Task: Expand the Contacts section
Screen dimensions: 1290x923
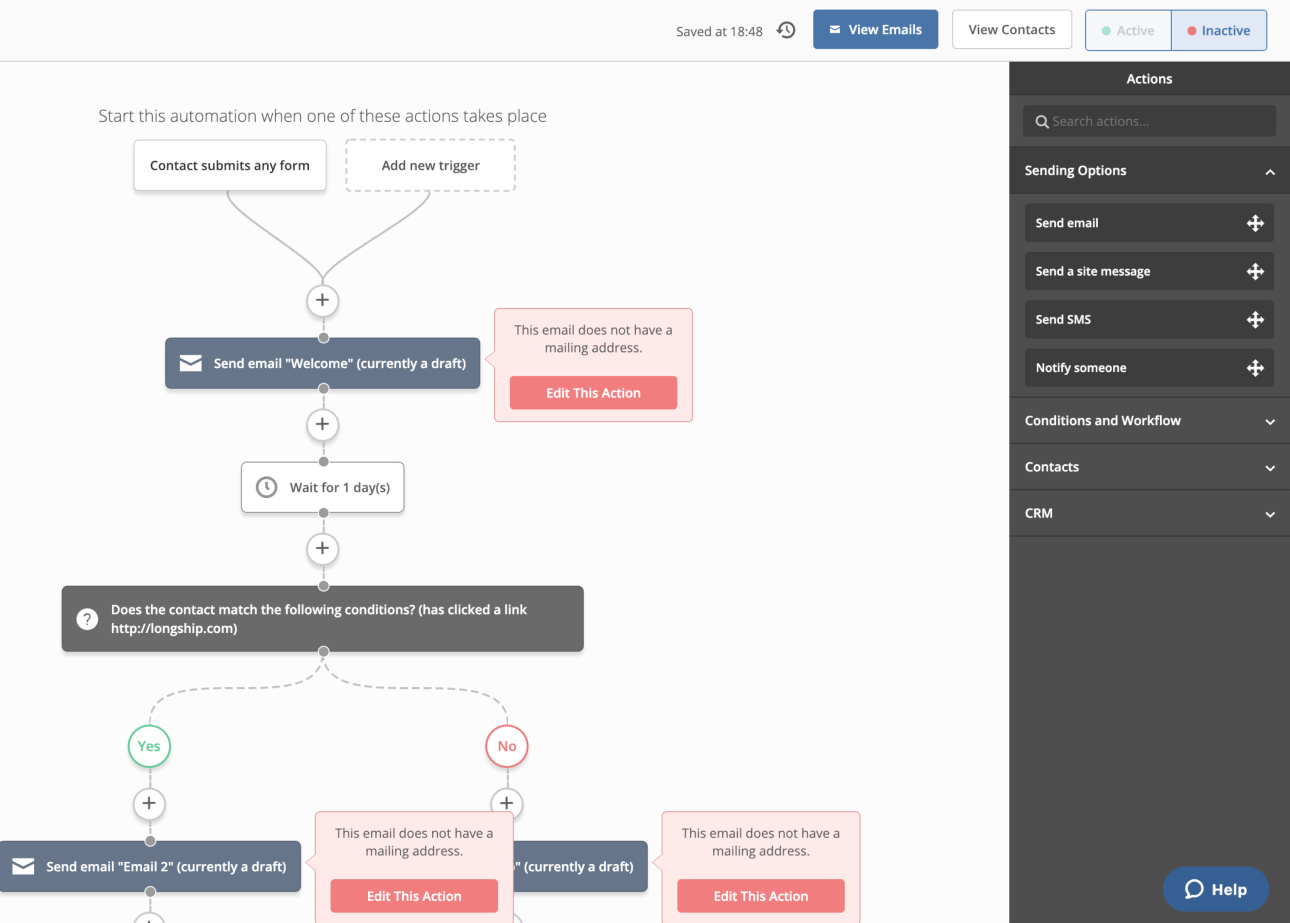Action: 1149,467
